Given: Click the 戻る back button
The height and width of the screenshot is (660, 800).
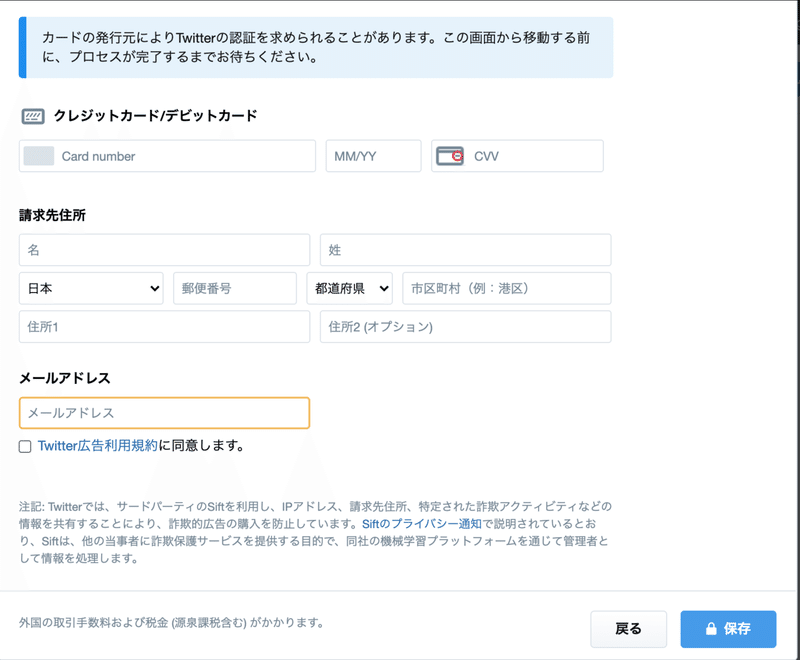Looking at the screenshot, I should coord(629,629).
